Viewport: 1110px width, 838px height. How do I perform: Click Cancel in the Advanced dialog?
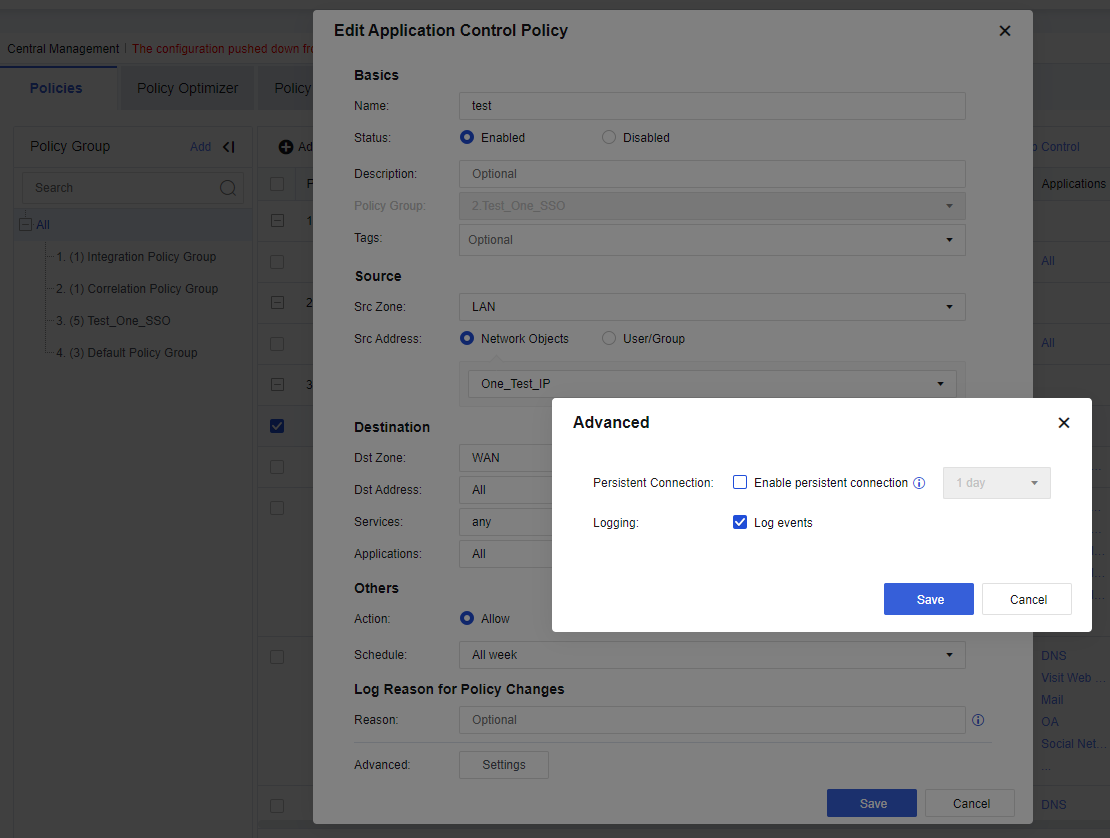click(x=1027, y=599)
